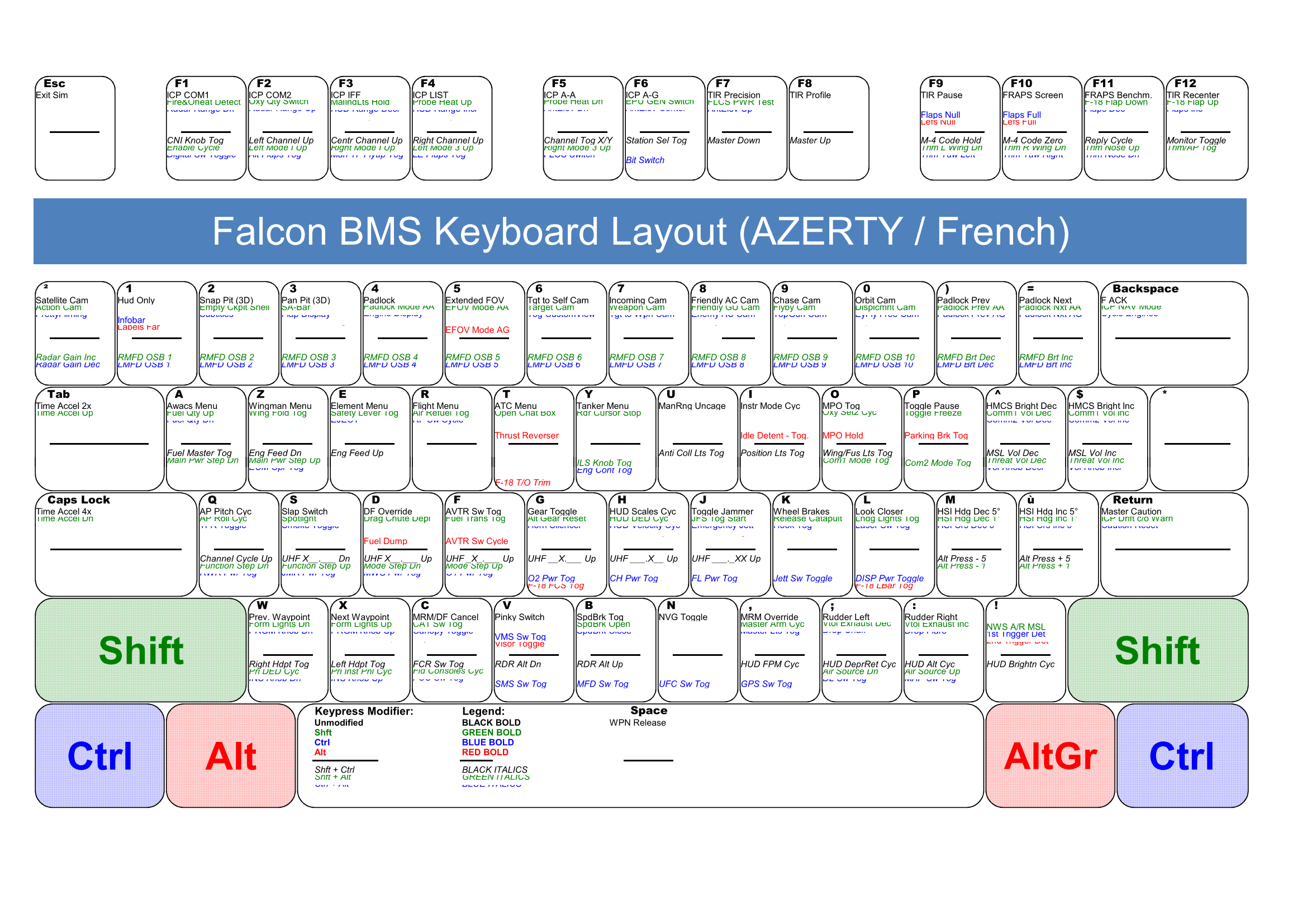Image resolution: width=1307 pixels, height=924 pixels.
Task: Click the red AltGr key
Action: tap(1050, 756)
